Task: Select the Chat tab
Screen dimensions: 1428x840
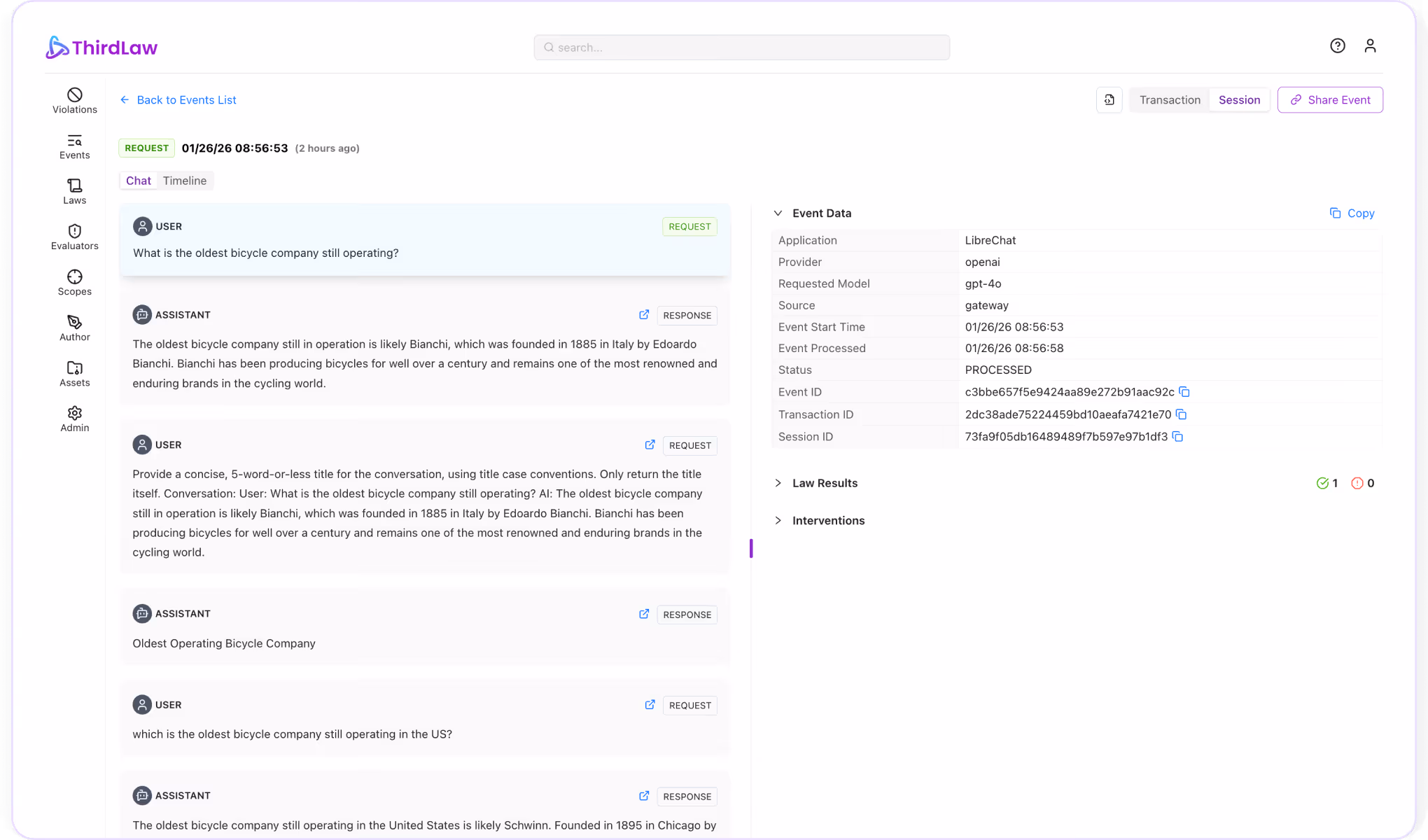Action: 138,180
